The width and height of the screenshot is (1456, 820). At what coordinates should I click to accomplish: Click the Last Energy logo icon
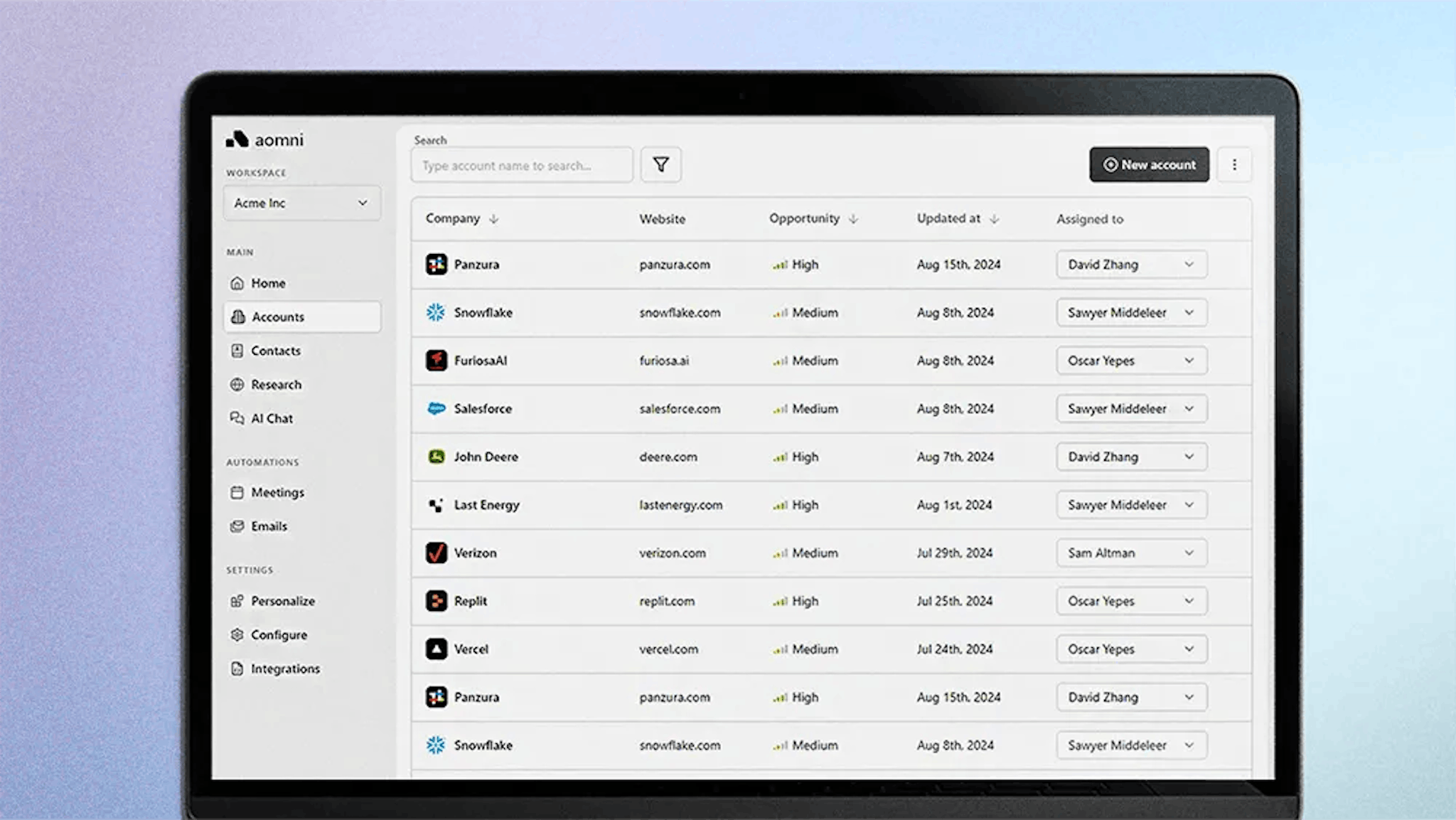click(x=436, y=505)
